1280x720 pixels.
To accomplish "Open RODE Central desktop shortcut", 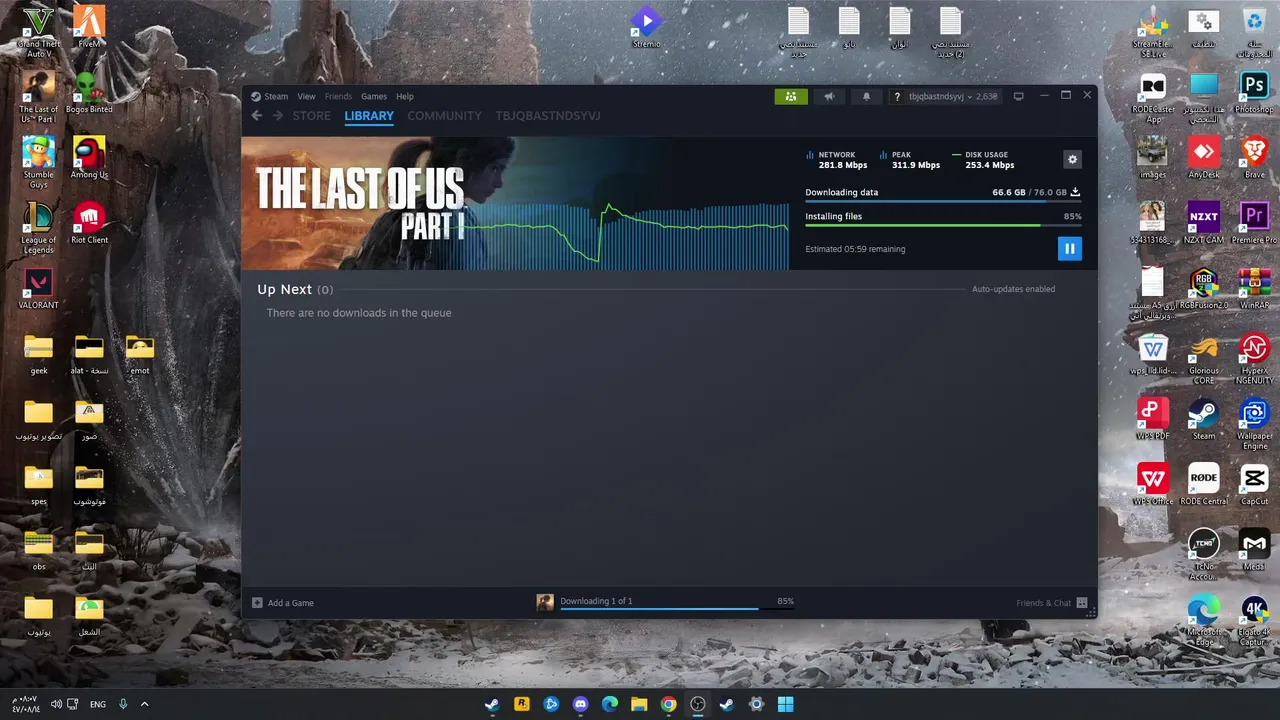I will pos(1204,485).
